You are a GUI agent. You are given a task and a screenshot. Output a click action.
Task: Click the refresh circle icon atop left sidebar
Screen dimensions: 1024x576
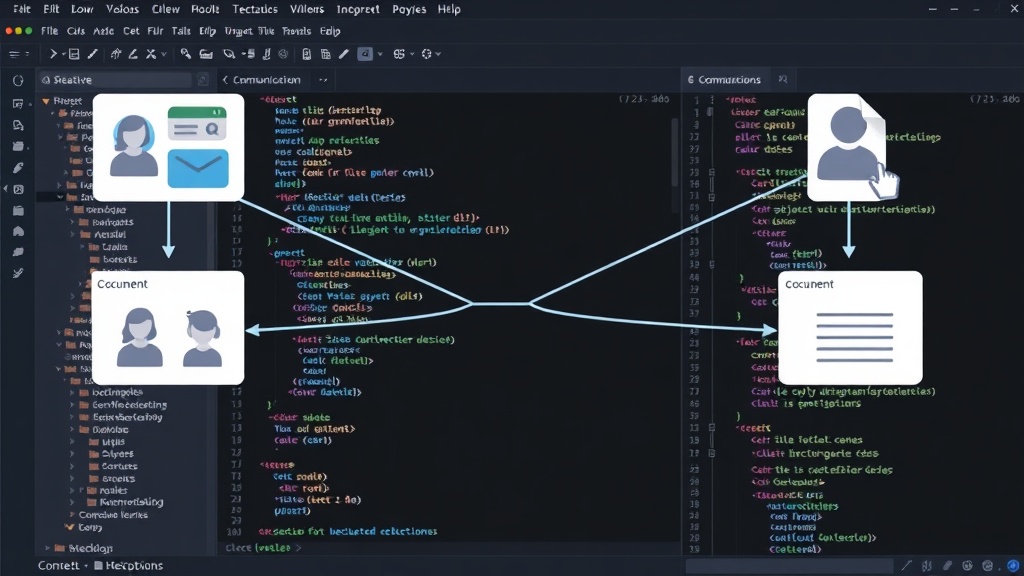pos(18,80)
